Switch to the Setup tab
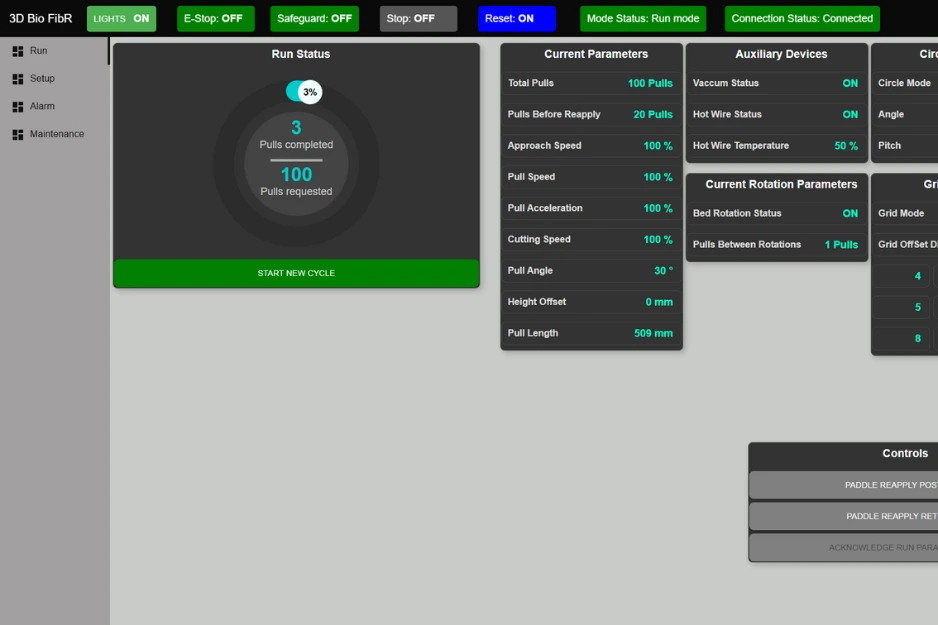Viewport: 938px width, 625px height. 40,78
